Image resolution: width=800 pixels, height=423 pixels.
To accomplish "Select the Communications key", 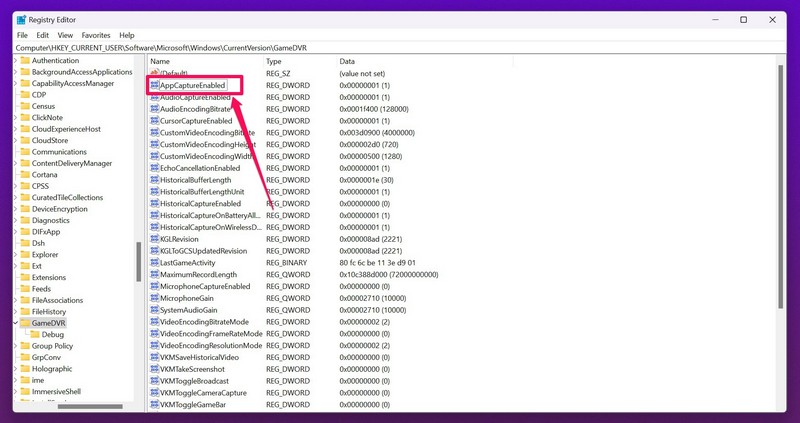I will click(59, 152).
